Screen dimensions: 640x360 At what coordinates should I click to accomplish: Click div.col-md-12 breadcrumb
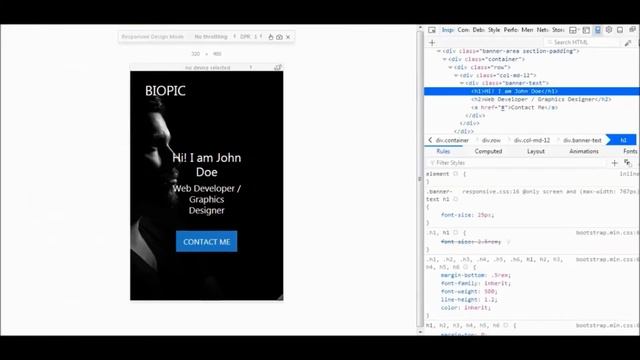click(532, 140)
